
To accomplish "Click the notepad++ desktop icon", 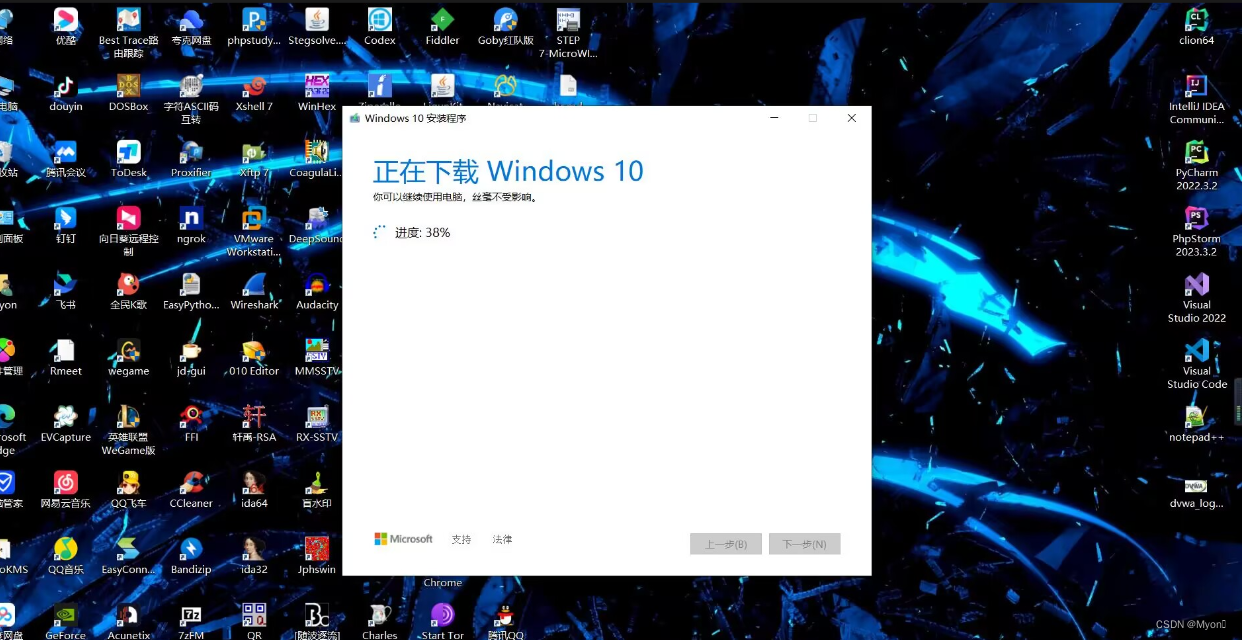I will coord(1197,423).
